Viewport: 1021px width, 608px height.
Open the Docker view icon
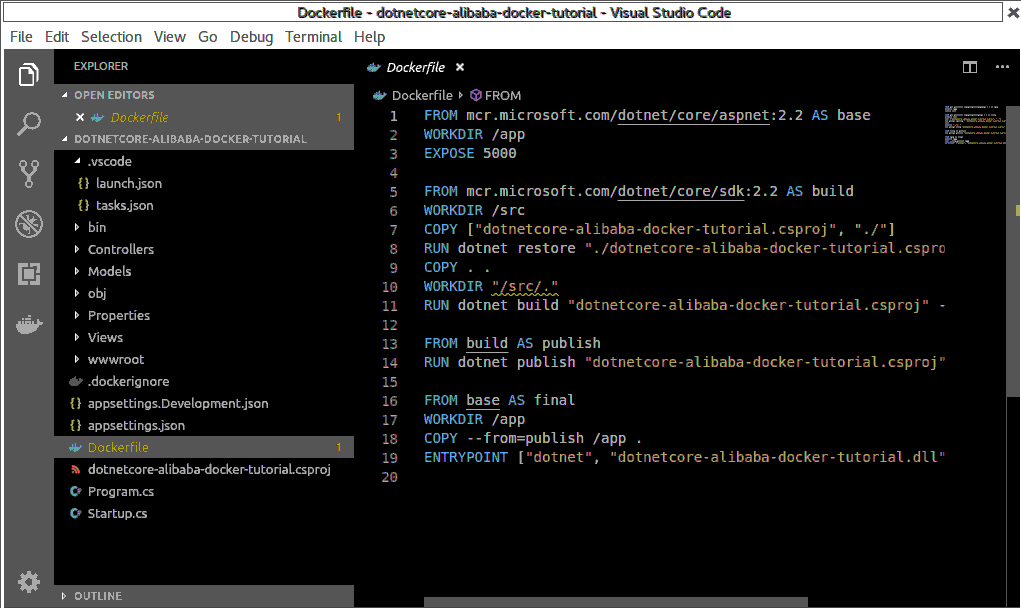[29, 324]
